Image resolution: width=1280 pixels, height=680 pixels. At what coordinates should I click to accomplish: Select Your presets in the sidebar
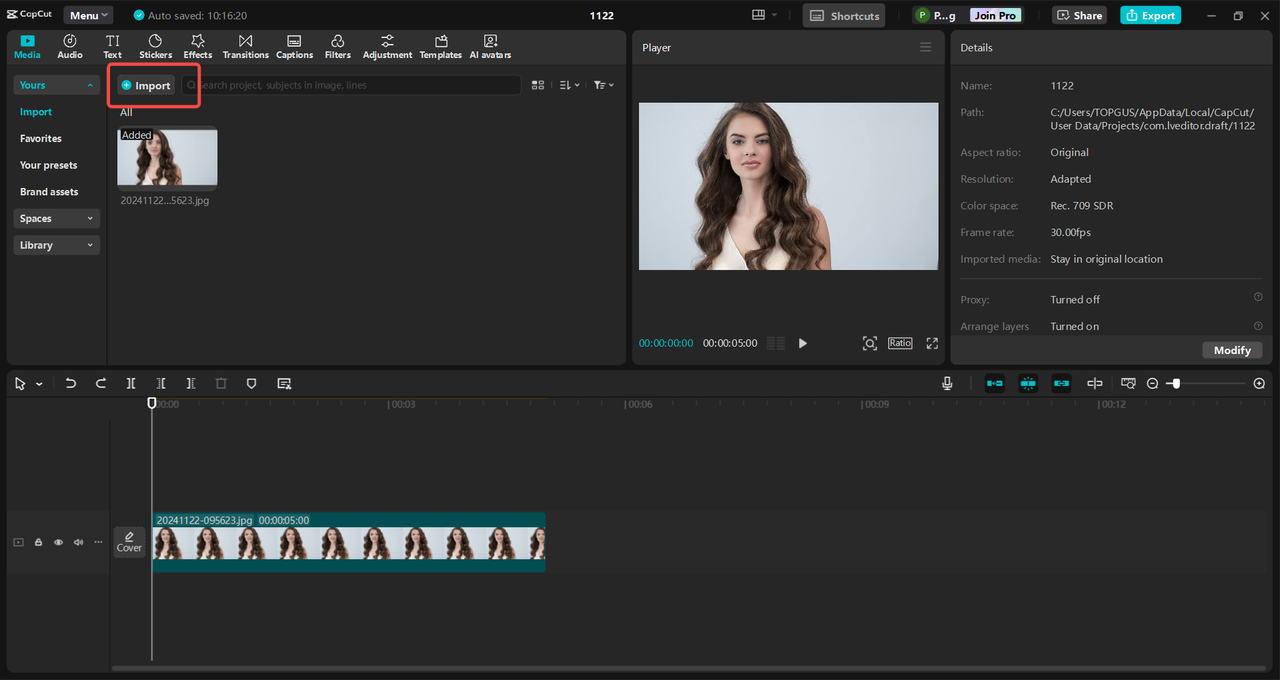coord(48,165)
